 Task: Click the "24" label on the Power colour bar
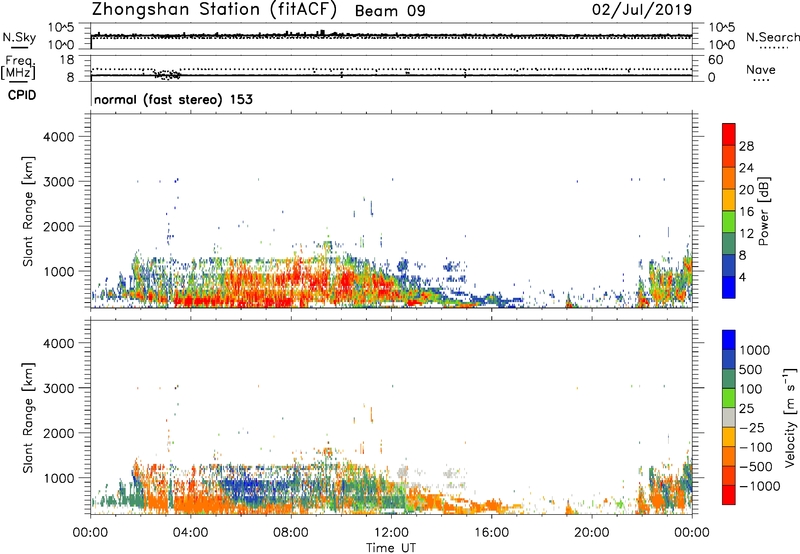point(746,168)
